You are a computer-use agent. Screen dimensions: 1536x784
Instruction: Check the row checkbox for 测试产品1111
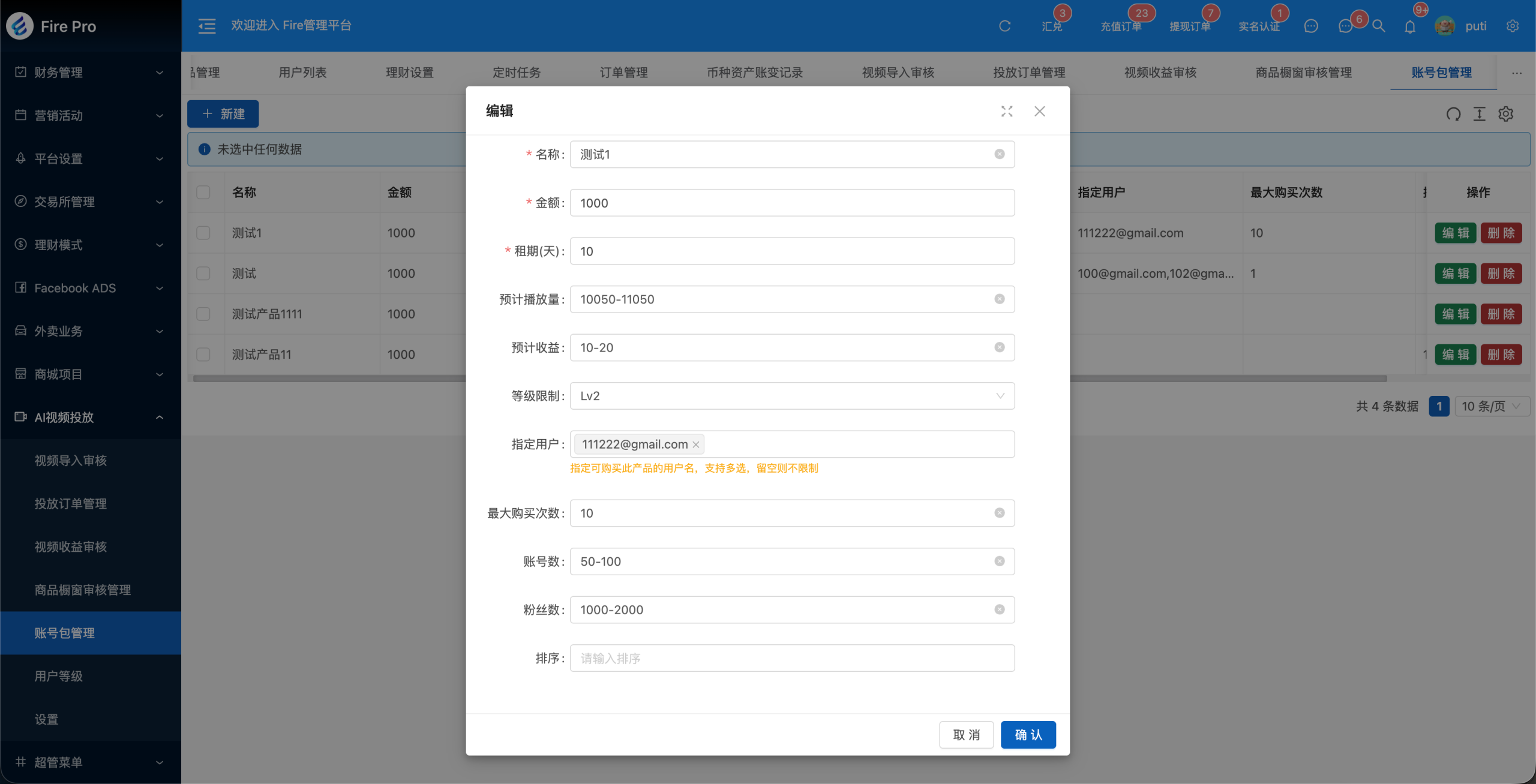203,314
